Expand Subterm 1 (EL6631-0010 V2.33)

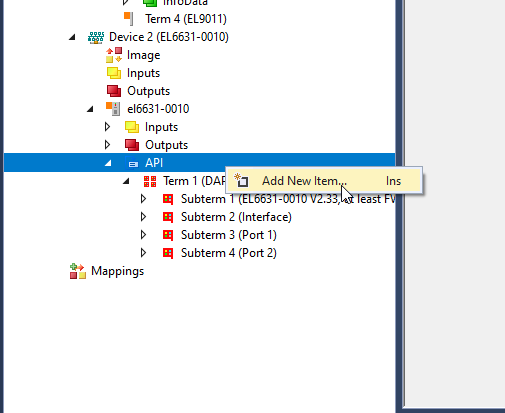point(143,199)
